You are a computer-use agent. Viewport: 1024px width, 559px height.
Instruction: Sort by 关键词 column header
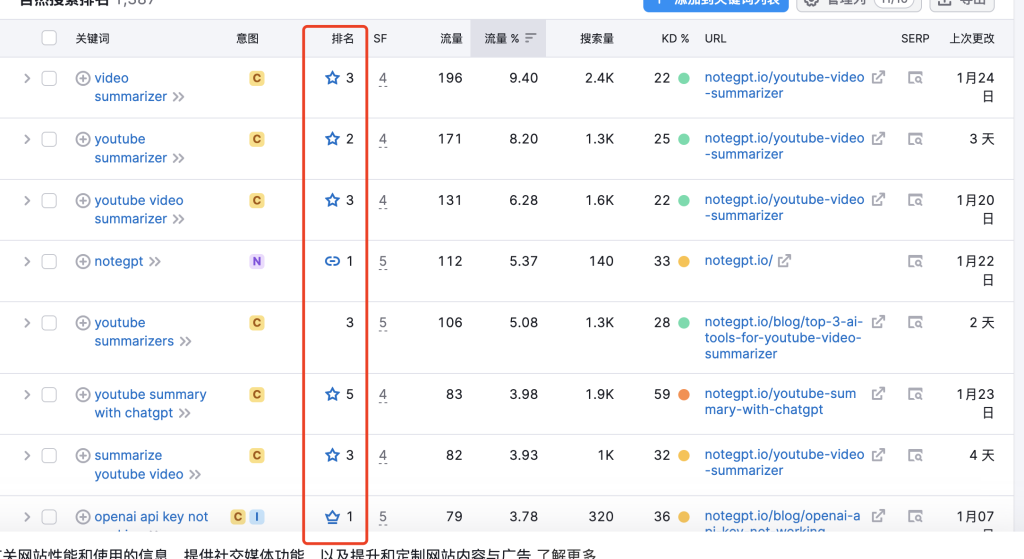pyautogui.click(x=92, y=39)
